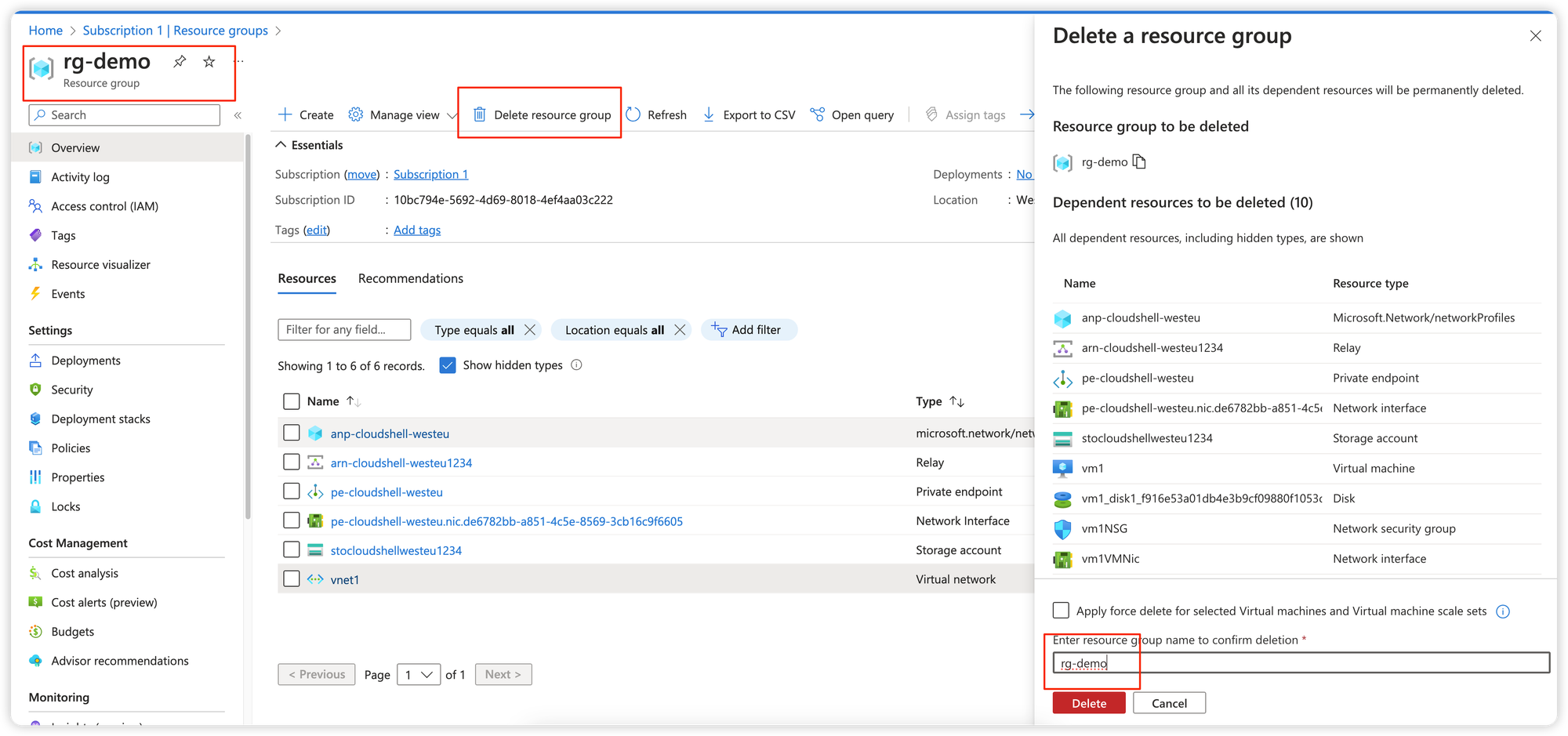1568x736 pixels.
Task: Close the Delete a resource group panel
Action: [1535, 36]
